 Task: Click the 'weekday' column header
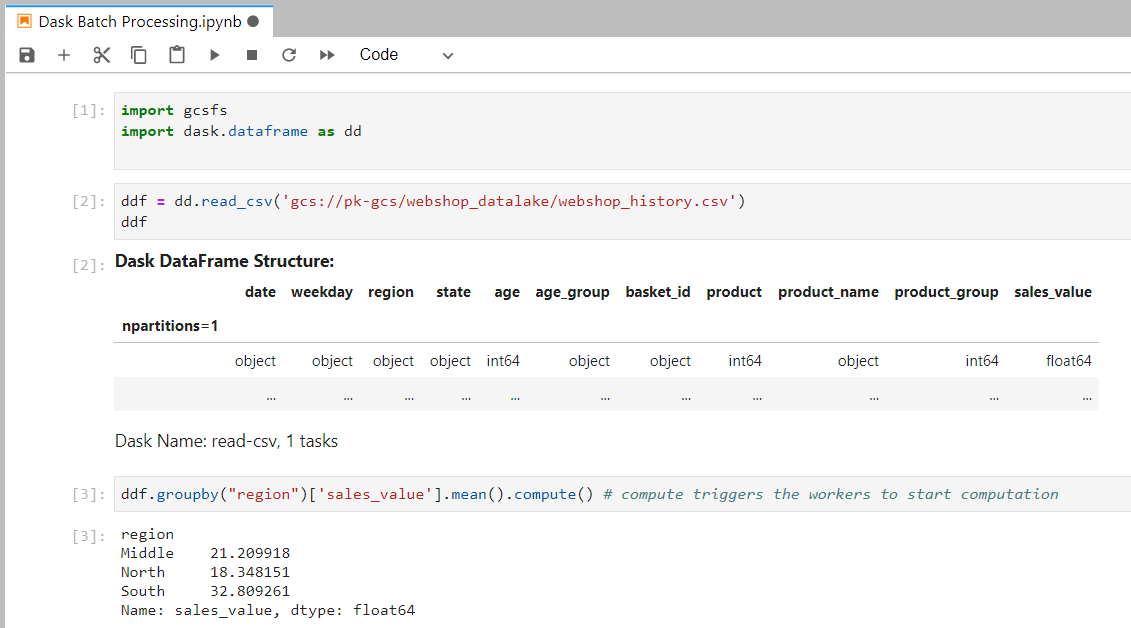tap(322, 292)
